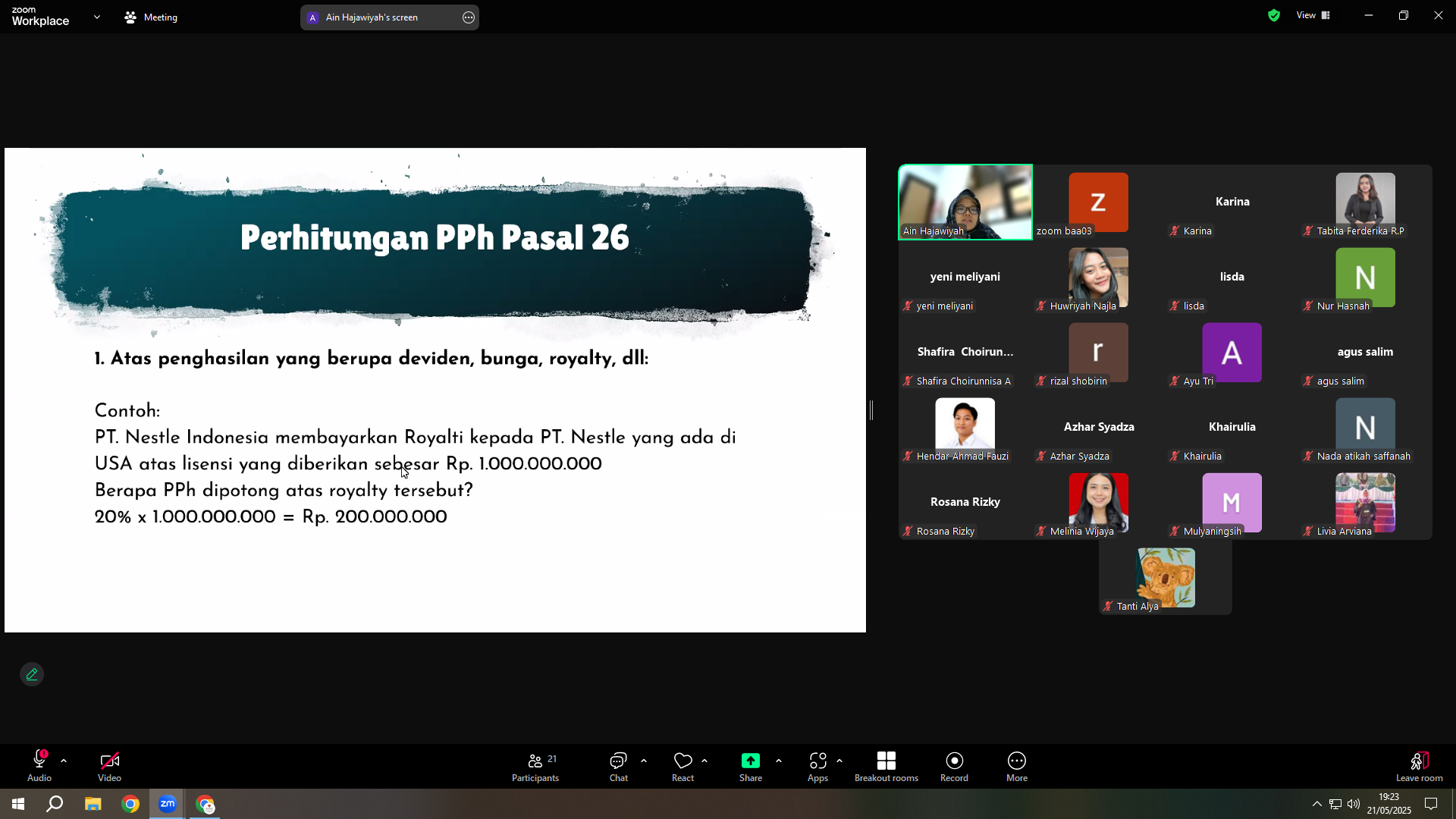Open the More options menu
The image size is (1456, 819).
1017,767
